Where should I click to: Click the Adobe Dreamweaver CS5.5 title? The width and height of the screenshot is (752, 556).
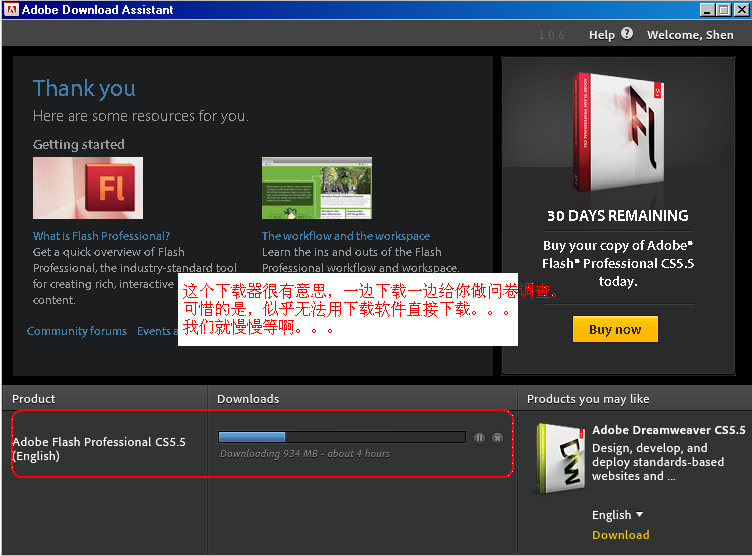click(669, 430)
